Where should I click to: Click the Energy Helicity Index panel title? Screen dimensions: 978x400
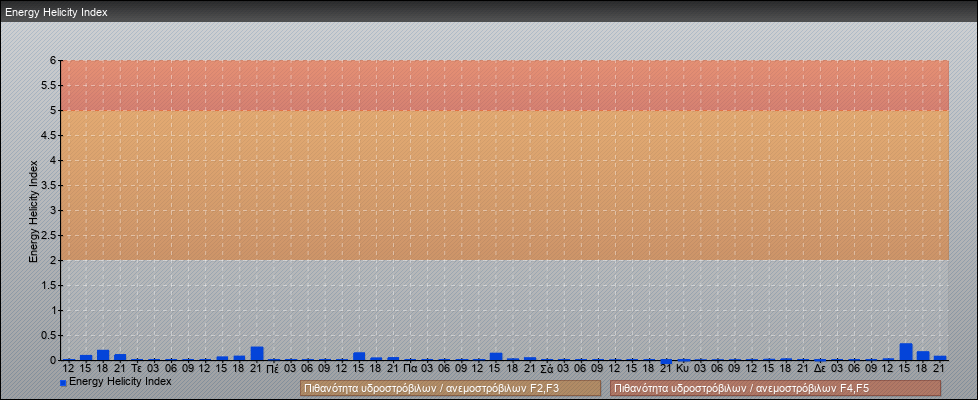pyautogui.click(x=56, y=12)
